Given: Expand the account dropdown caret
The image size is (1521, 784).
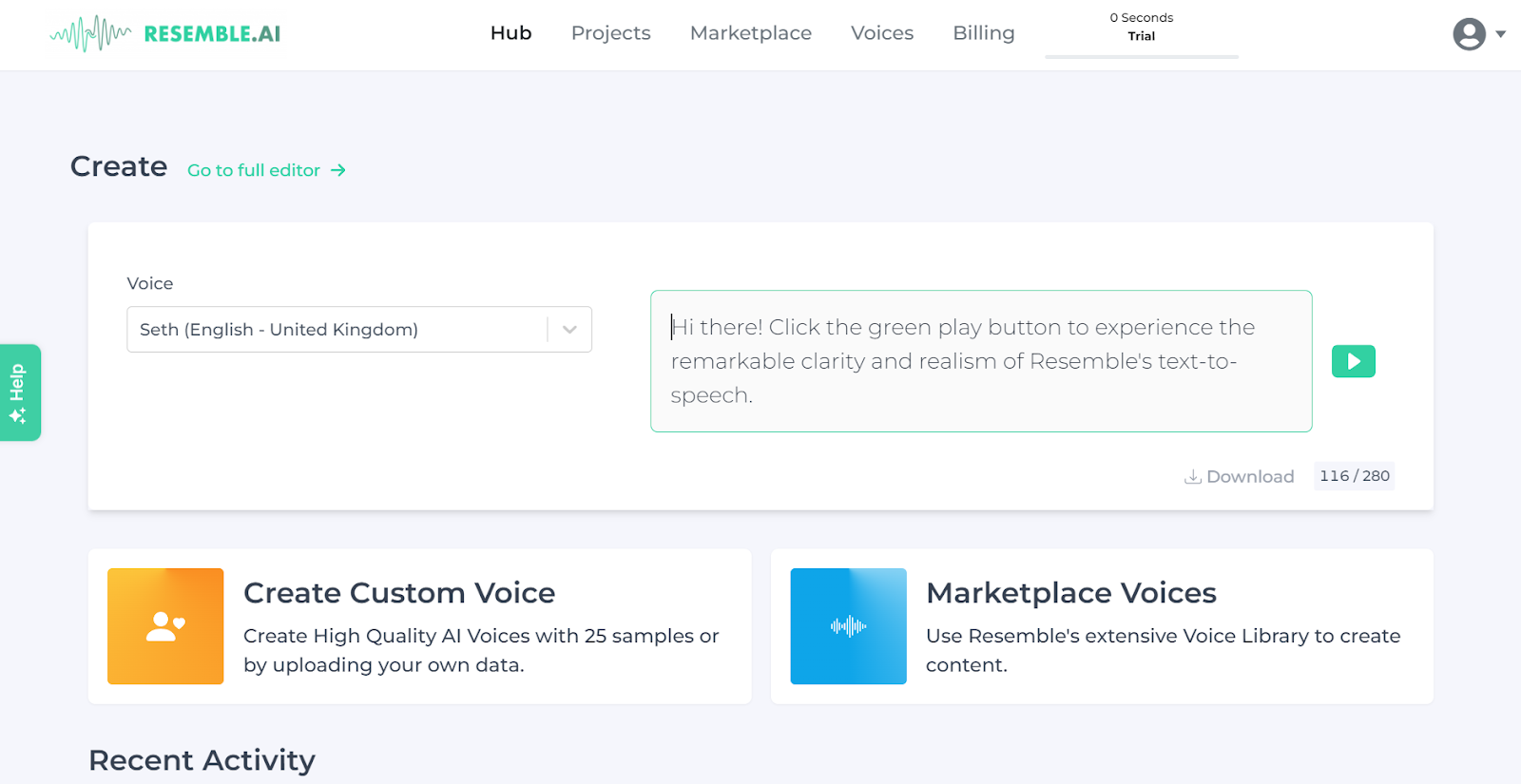Looking at the screenshot, I should 1500,34.
